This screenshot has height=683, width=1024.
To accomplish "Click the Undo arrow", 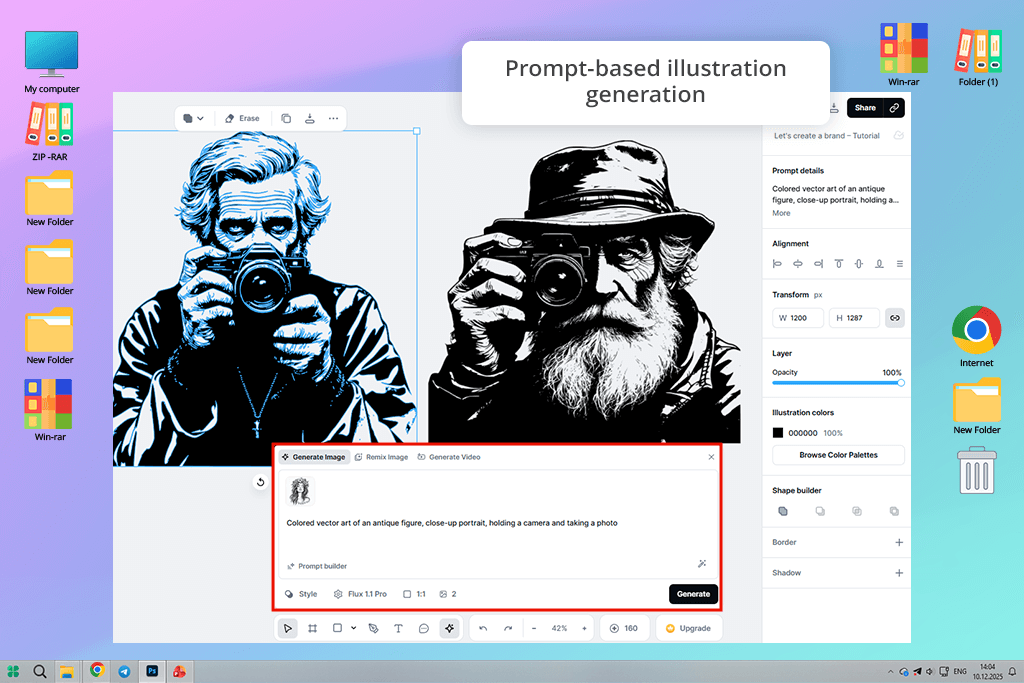I will (483, 628).
